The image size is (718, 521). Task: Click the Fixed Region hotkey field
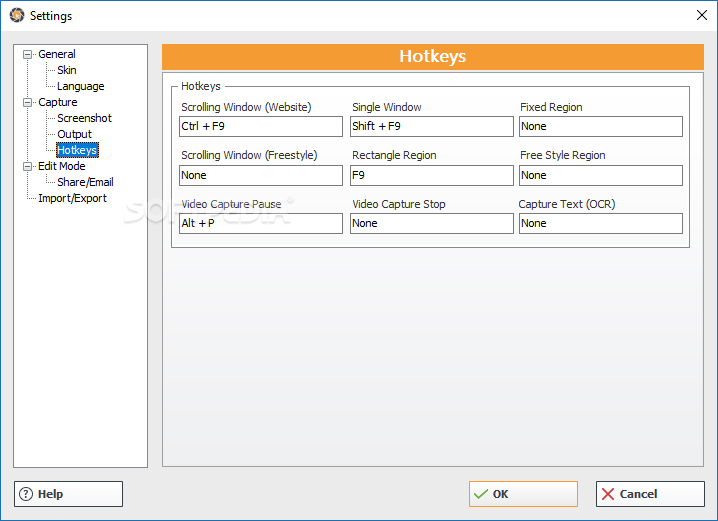(601, 126)
